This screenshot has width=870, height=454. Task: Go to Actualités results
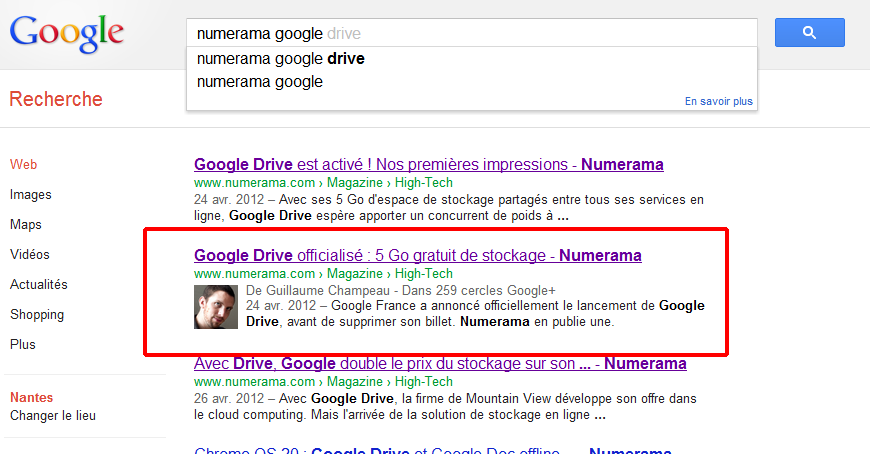click(x=39, y=285)
